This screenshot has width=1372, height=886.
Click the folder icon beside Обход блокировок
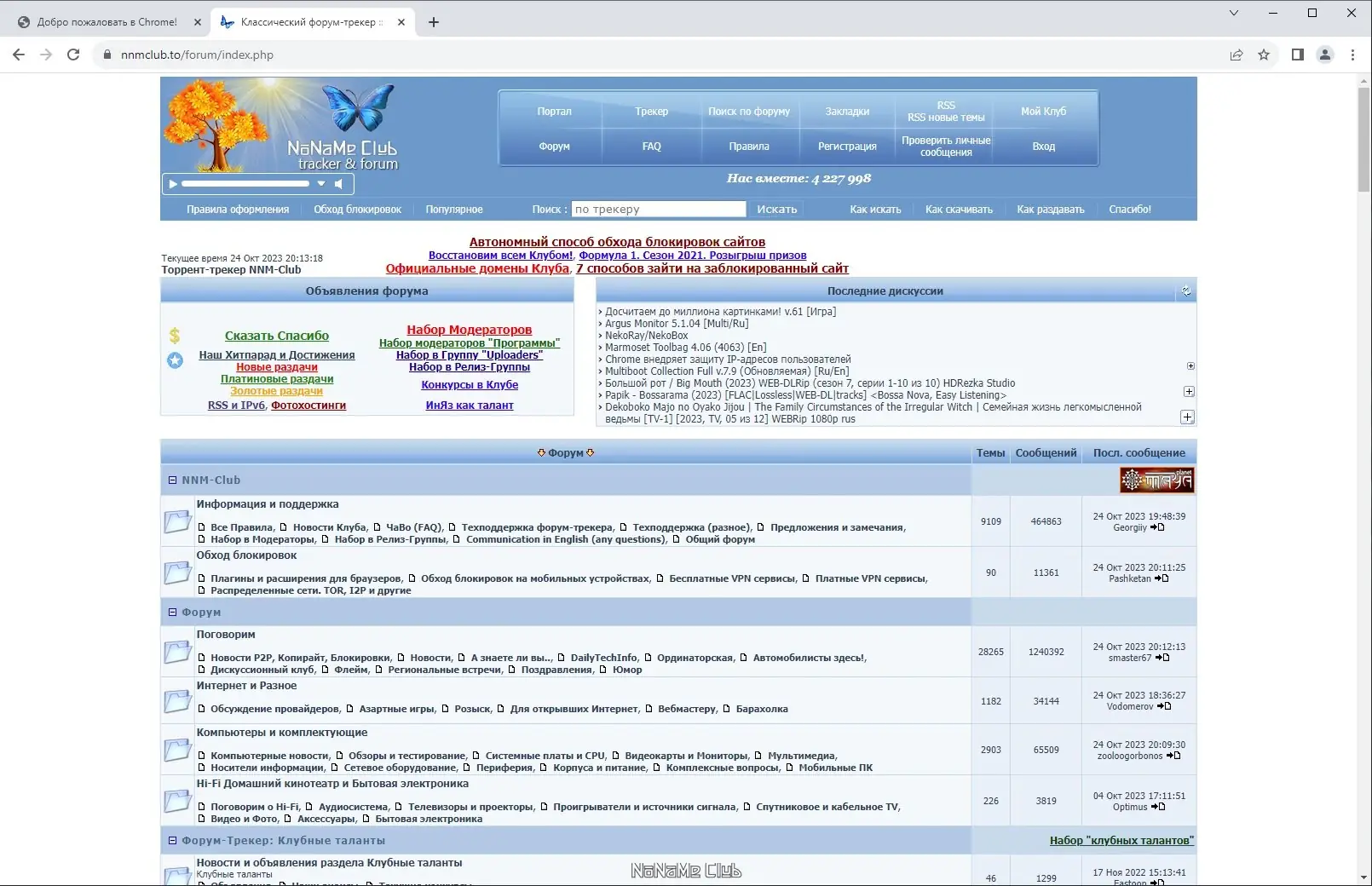pyautogui.click(x=177, y=572)
